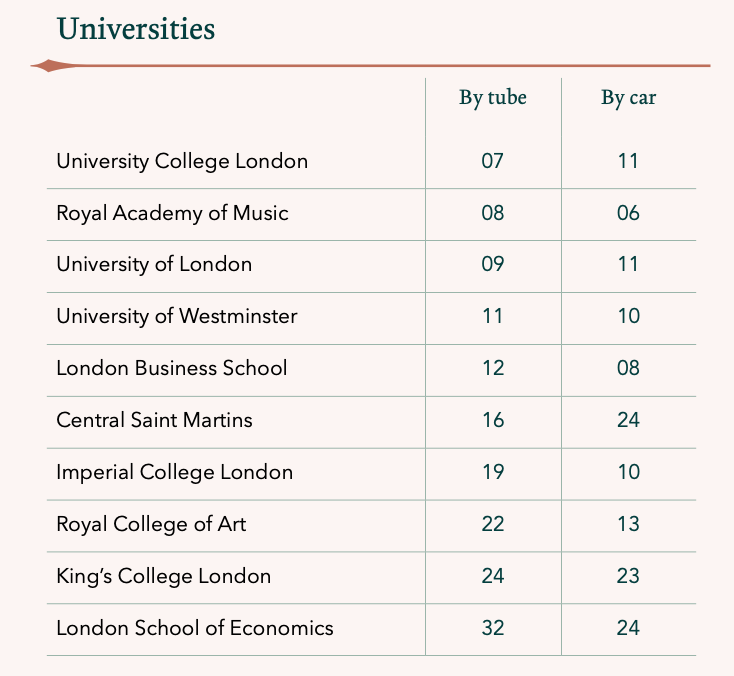734x676 pixels.
Task: Click London School of Economics label
Action: click(195, 628)
